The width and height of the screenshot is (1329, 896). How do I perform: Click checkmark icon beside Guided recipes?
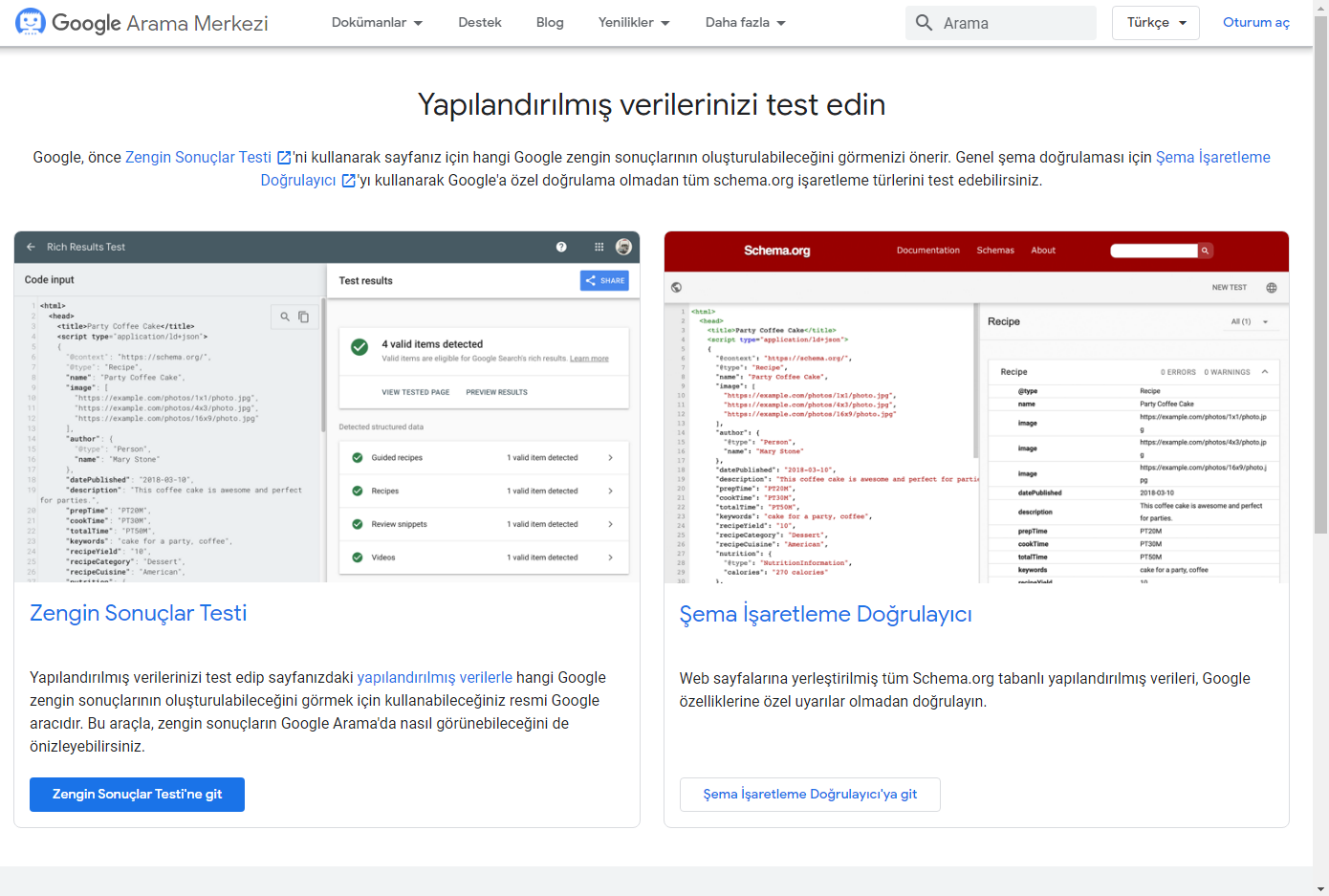click(358, 457)
